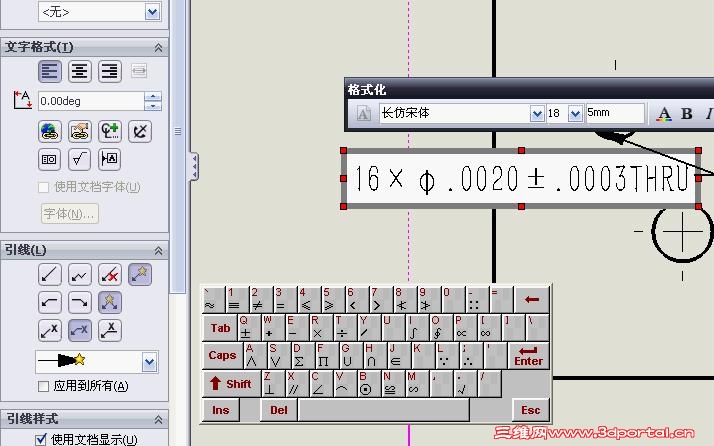
Task: Check the 应用到所有(A) checkbox
Action: pos(44,386)
